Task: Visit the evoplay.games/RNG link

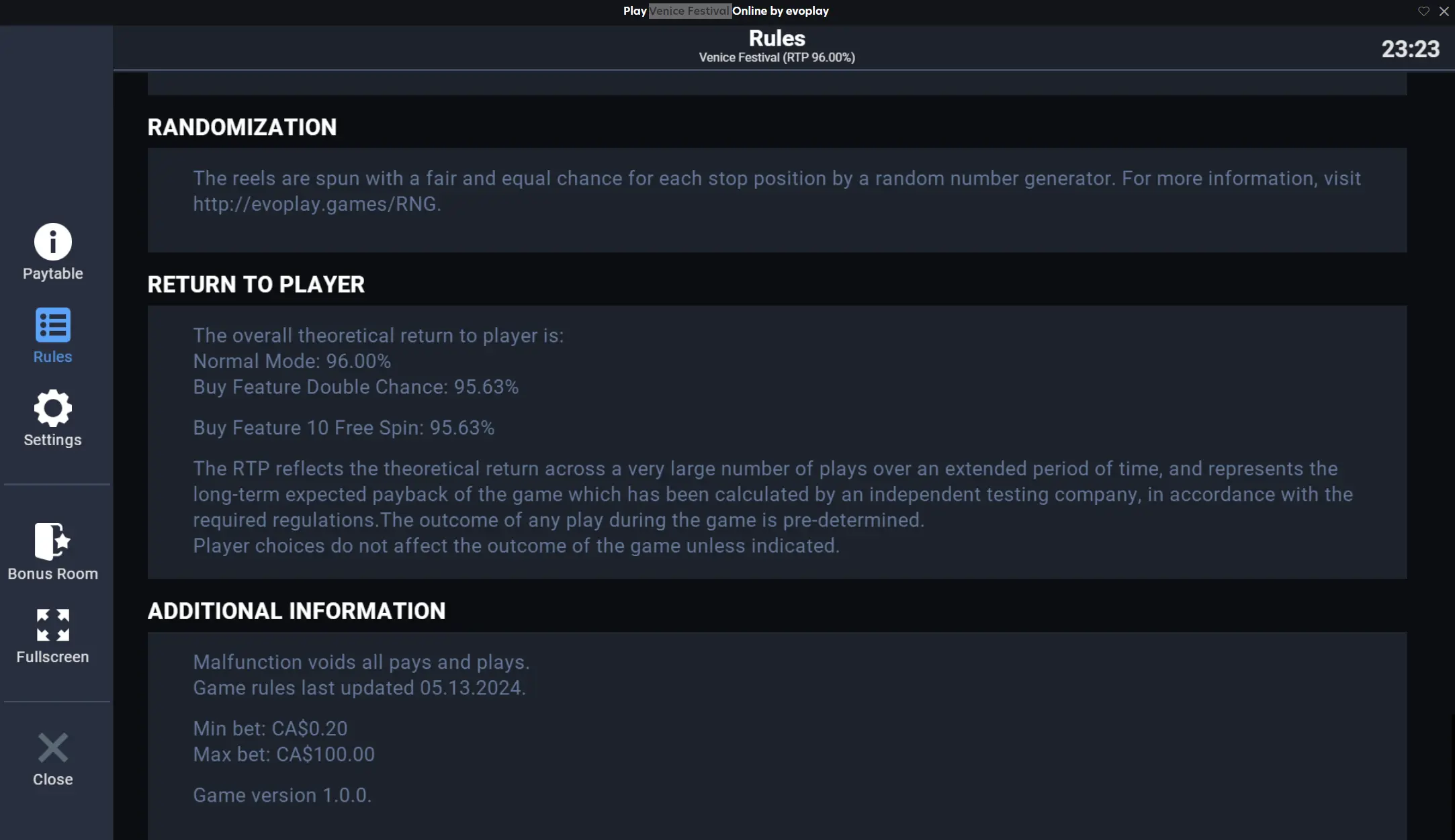Action: pyautogui.click(x=316, y=204)
